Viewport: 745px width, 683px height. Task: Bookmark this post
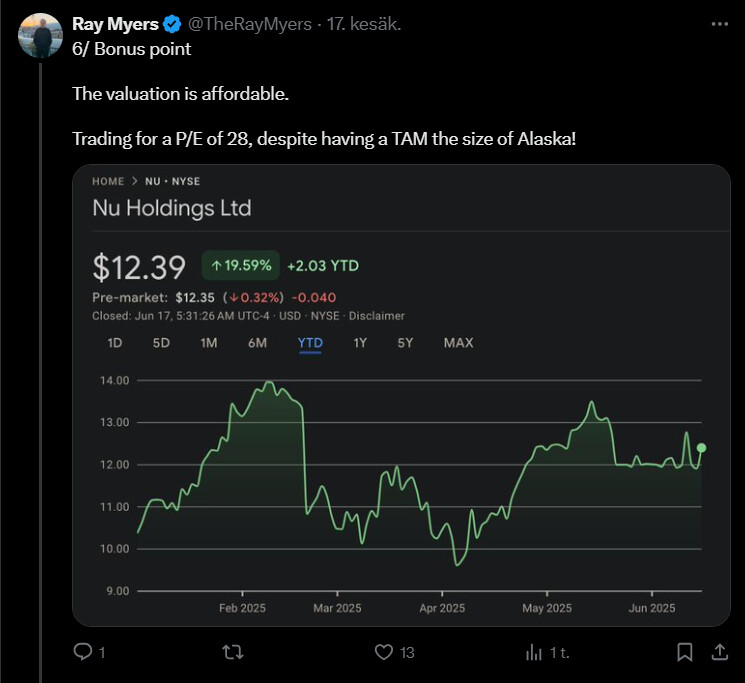[x=685, y=652]
